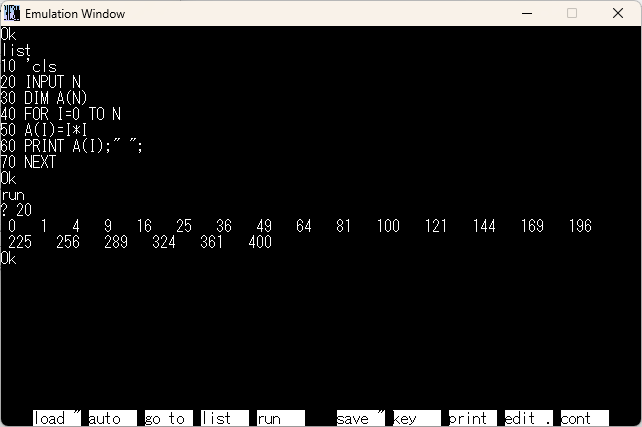Click the 'load' function key label
642x427 pixels.
[56, 418]
